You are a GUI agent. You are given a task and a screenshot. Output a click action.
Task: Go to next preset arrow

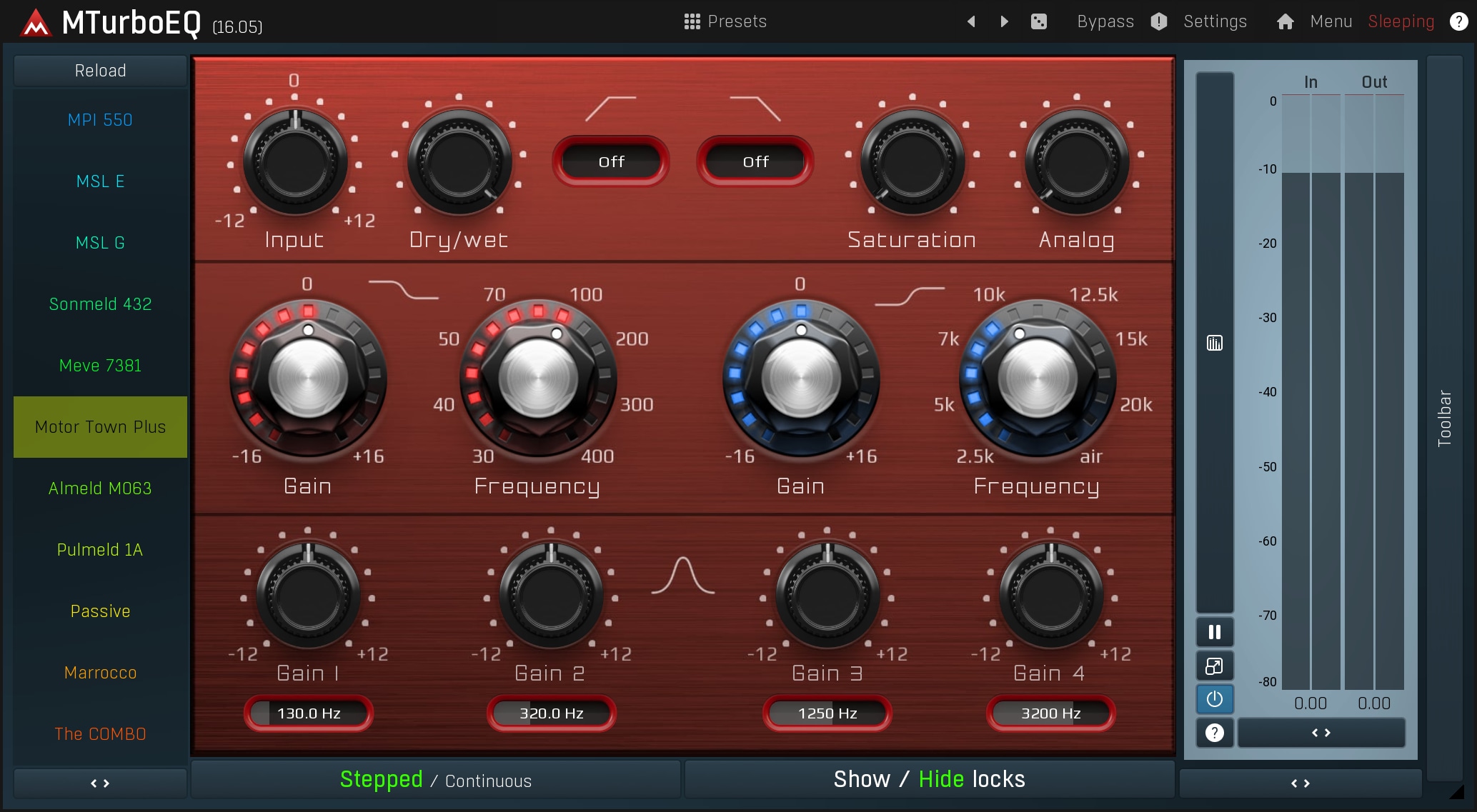point(1004,21)
